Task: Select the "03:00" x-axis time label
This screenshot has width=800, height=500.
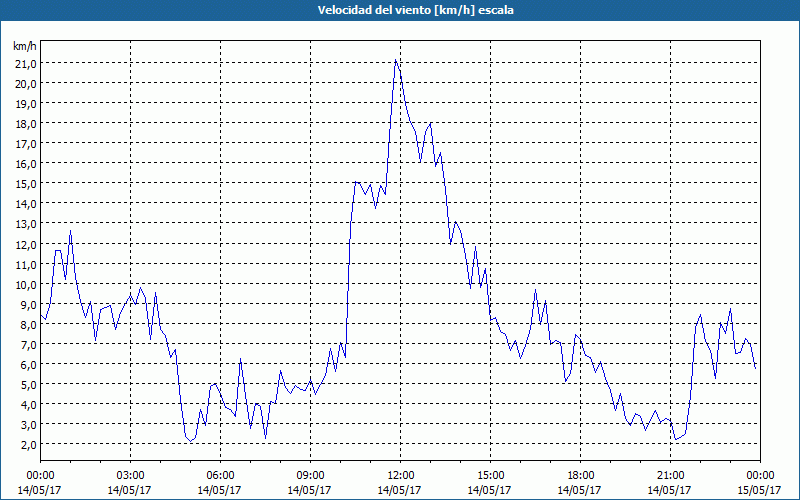Action: click(130, 476)
